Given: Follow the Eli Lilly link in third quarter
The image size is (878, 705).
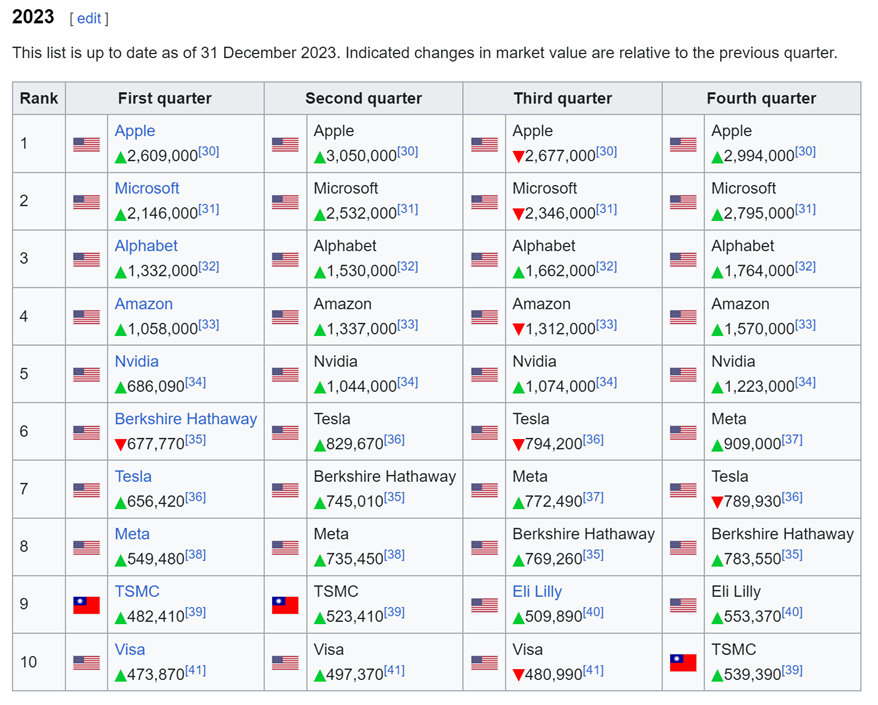Looking at the screenshot, I should tap(537, 592).
